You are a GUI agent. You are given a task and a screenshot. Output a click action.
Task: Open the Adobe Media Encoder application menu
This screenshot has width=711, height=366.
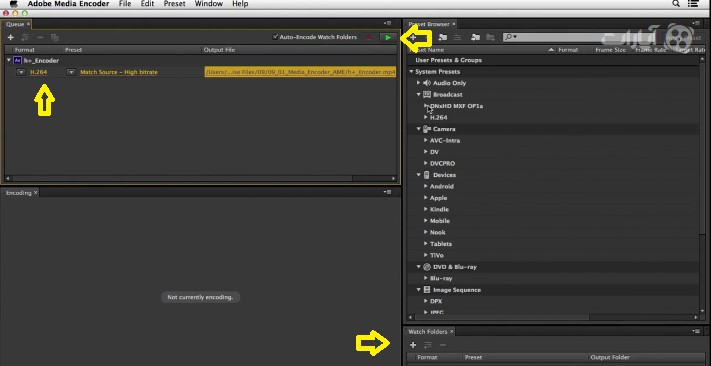(x=68, y=4)
